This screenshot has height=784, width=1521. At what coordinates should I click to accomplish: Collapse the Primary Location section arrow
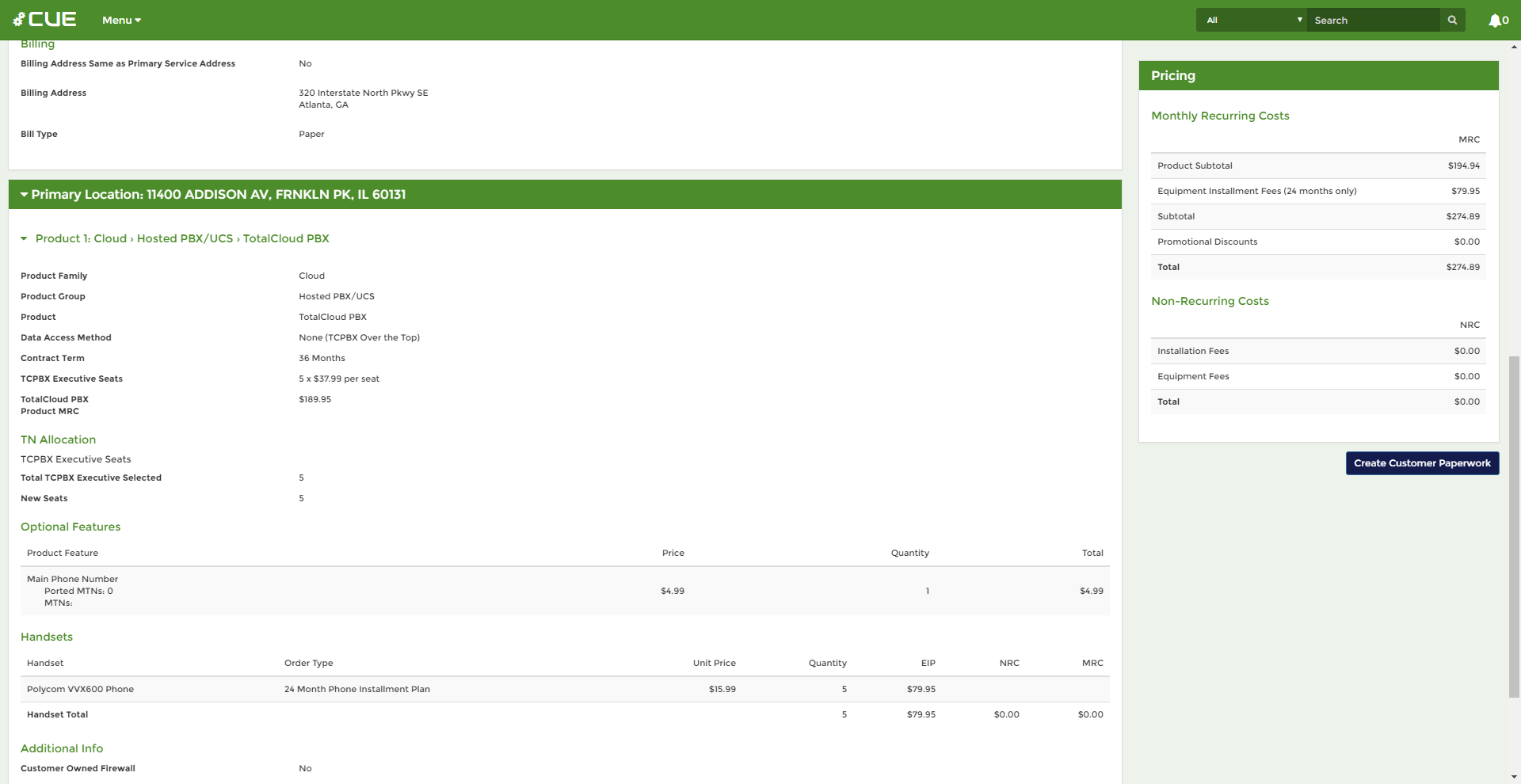tap(24, 195)
